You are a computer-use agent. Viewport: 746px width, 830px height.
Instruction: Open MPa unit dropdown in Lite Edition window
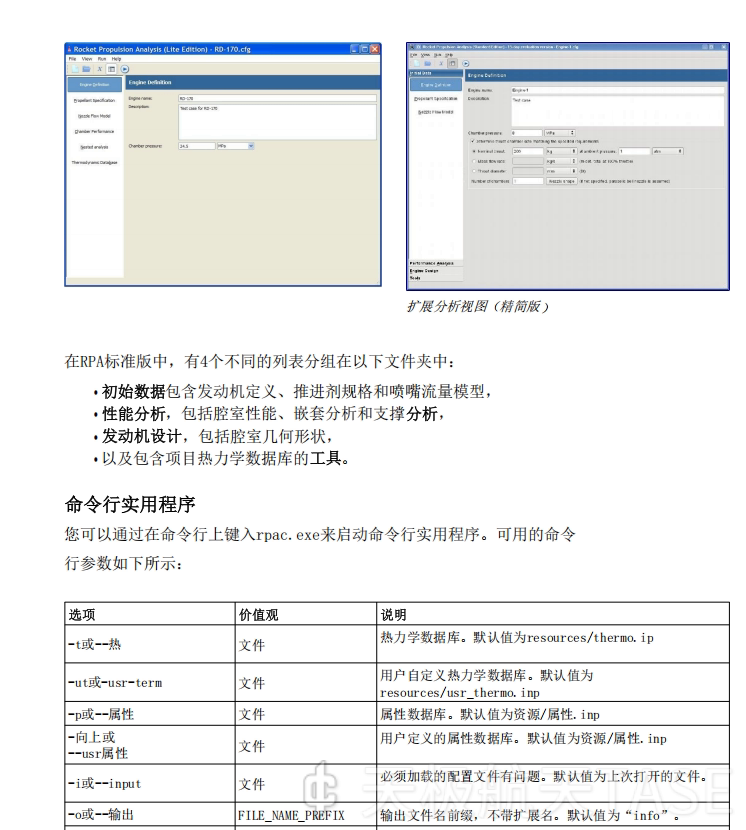click(x=236, y=146)
